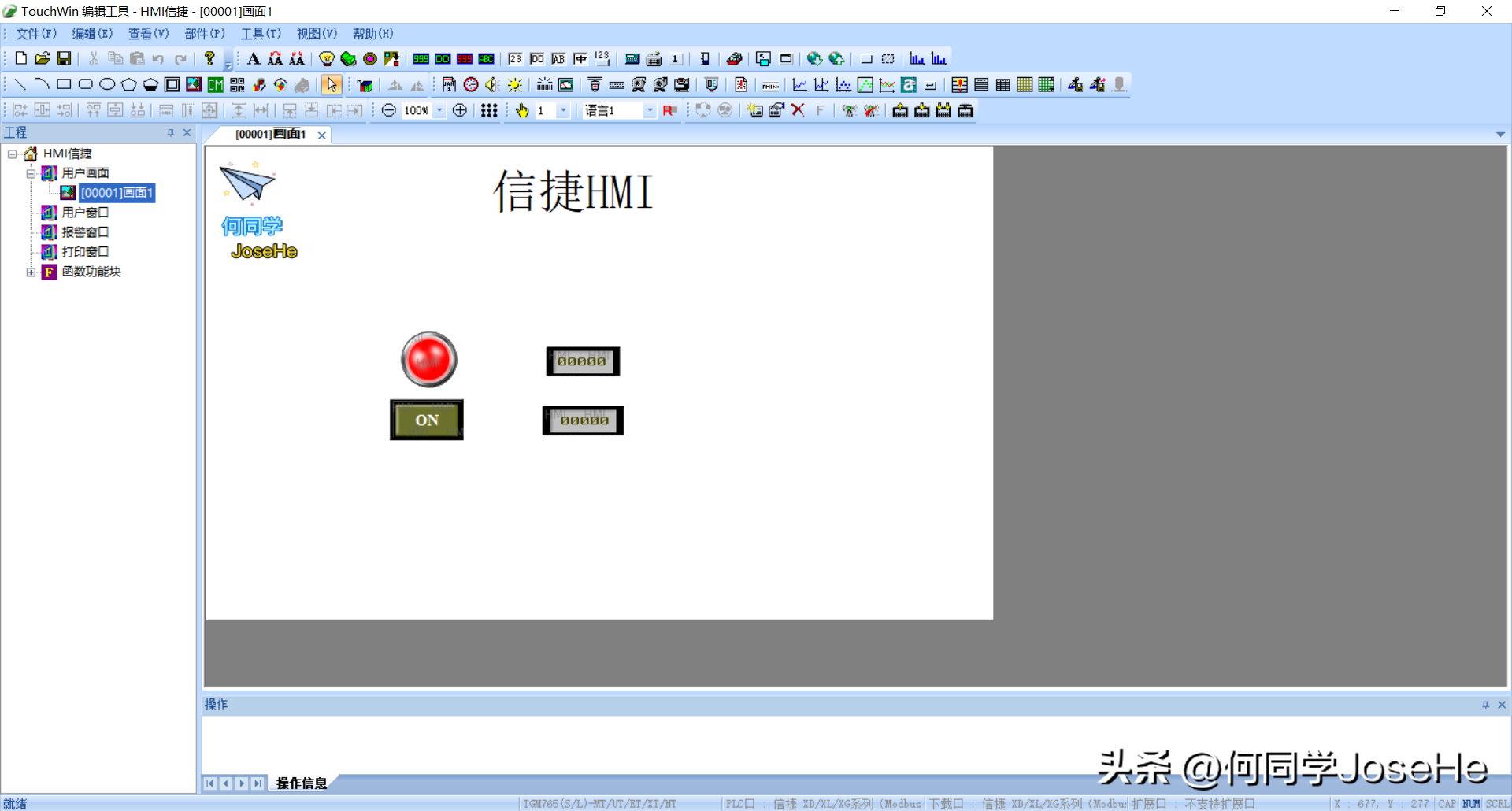Toggle the arrow selection pointer mode
This screenshot has height=811, width=1512.
point(332,85)
